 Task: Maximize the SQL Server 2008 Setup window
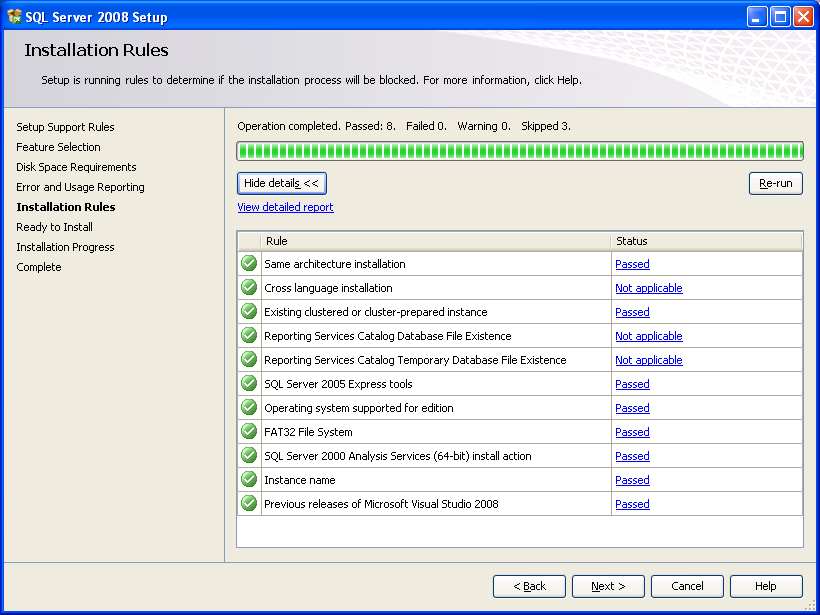point(780,17)
